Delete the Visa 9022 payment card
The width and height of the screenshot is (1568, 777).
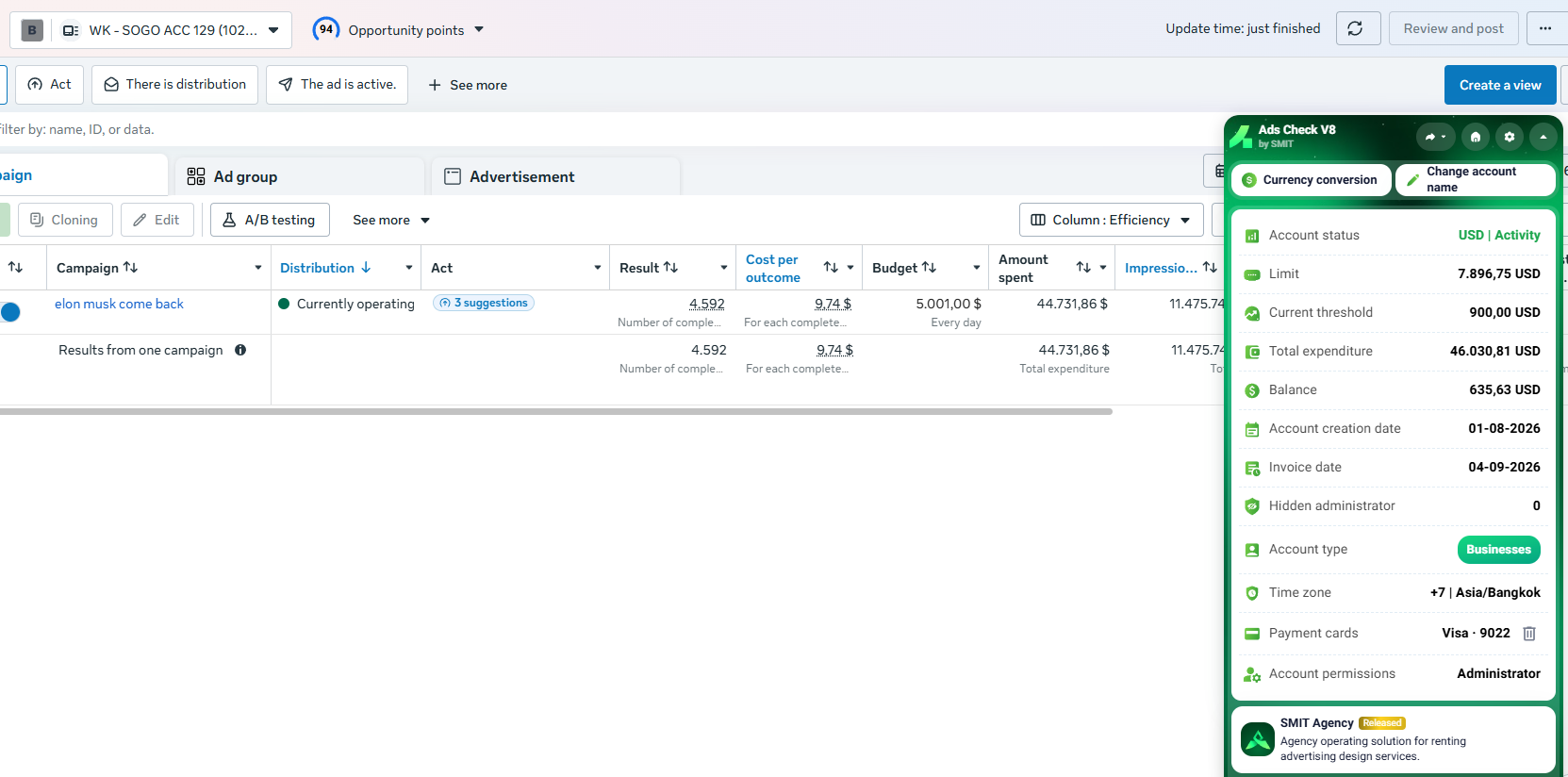tap(1529, 634)
